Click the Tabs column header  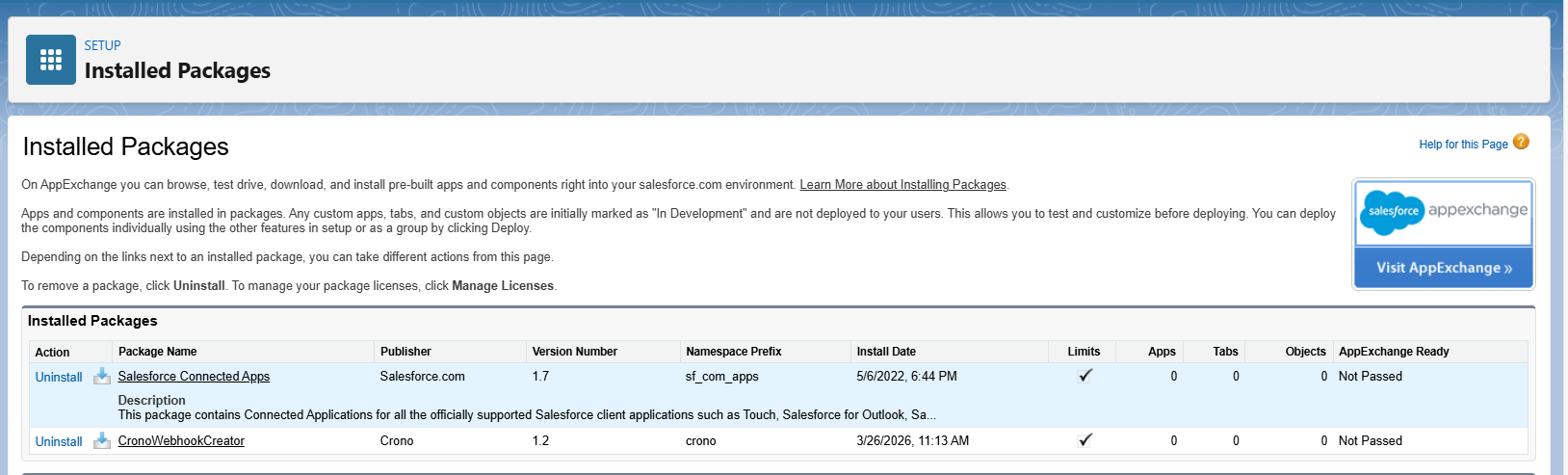(1225, 352)
